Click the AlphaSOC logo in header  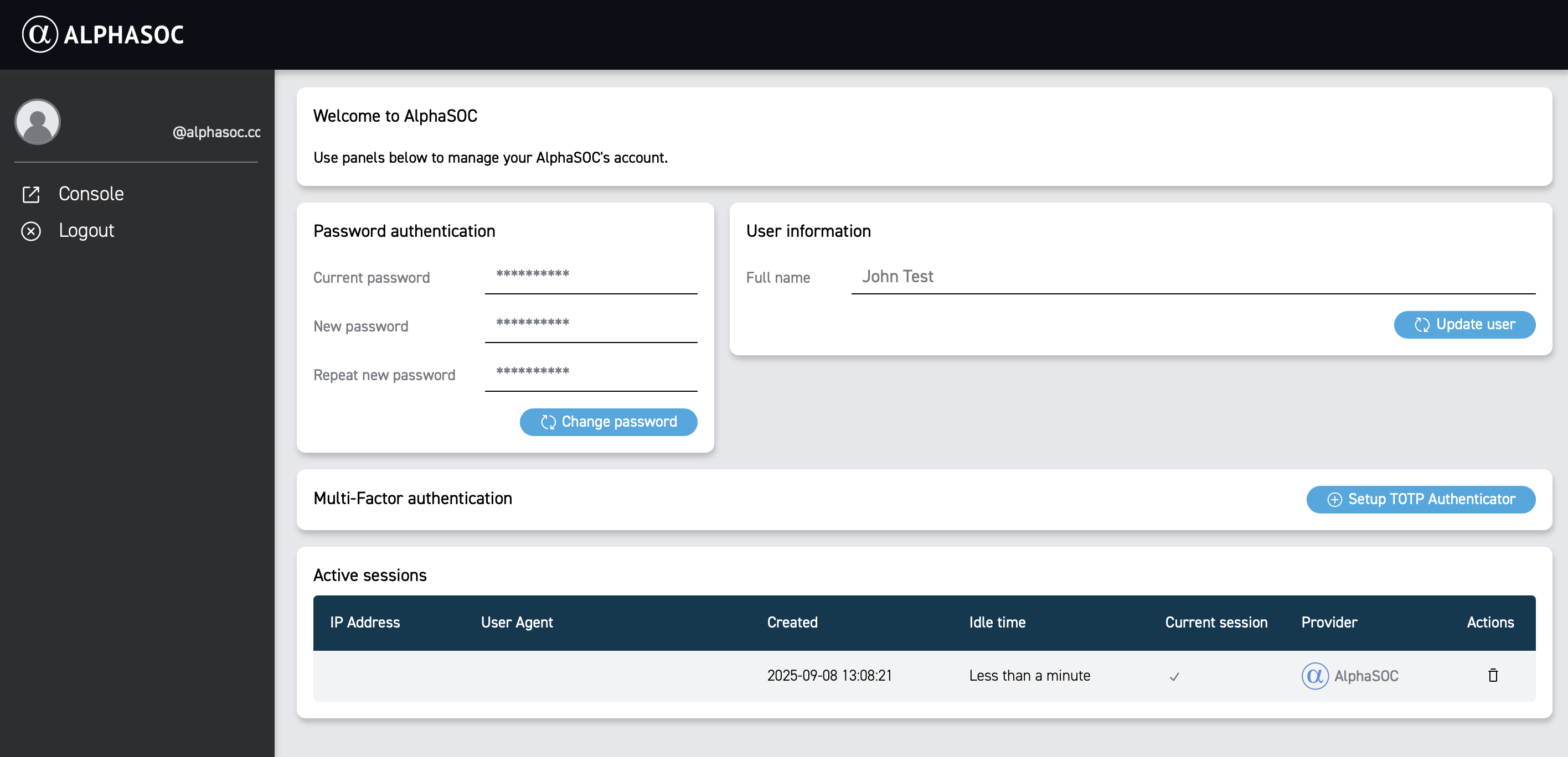(x=102, y=34)
